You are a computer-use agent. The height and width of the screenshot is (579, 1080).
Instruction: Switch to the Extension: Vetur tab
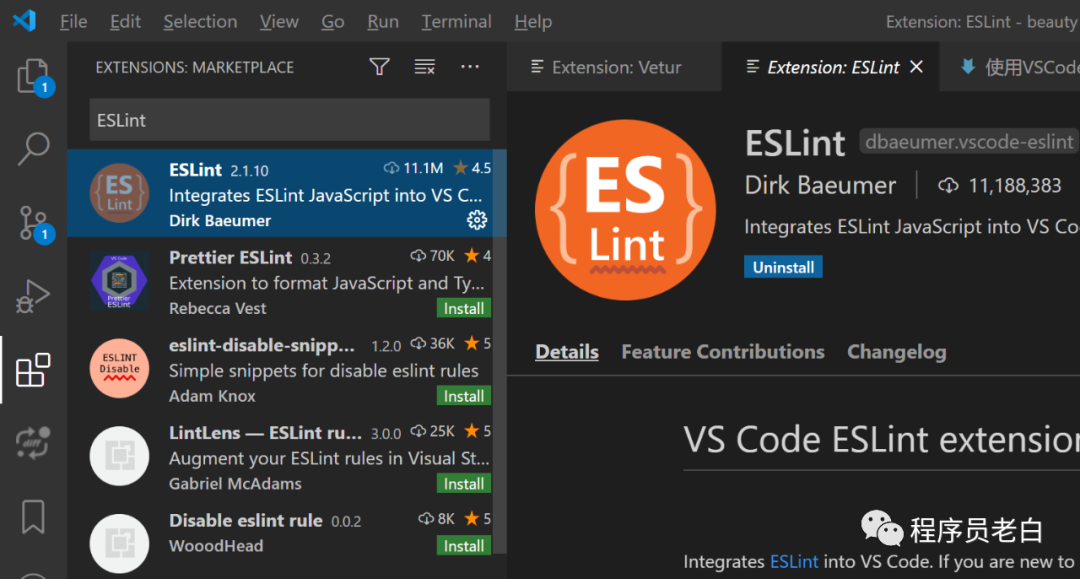point(614,67)
